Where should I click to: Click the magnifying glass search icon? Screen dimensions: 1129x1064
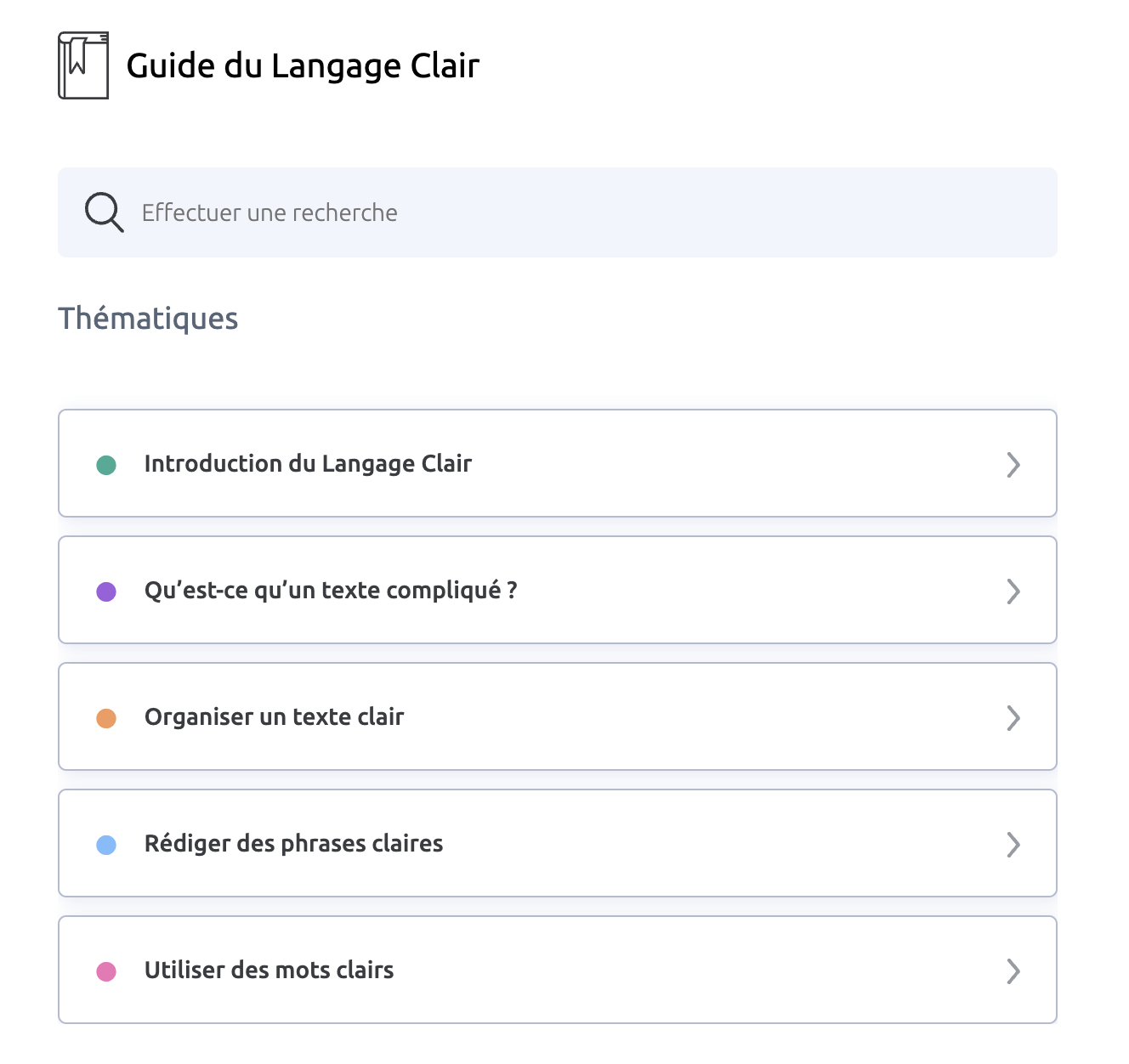pyautogui.click(x=104, y=212)
